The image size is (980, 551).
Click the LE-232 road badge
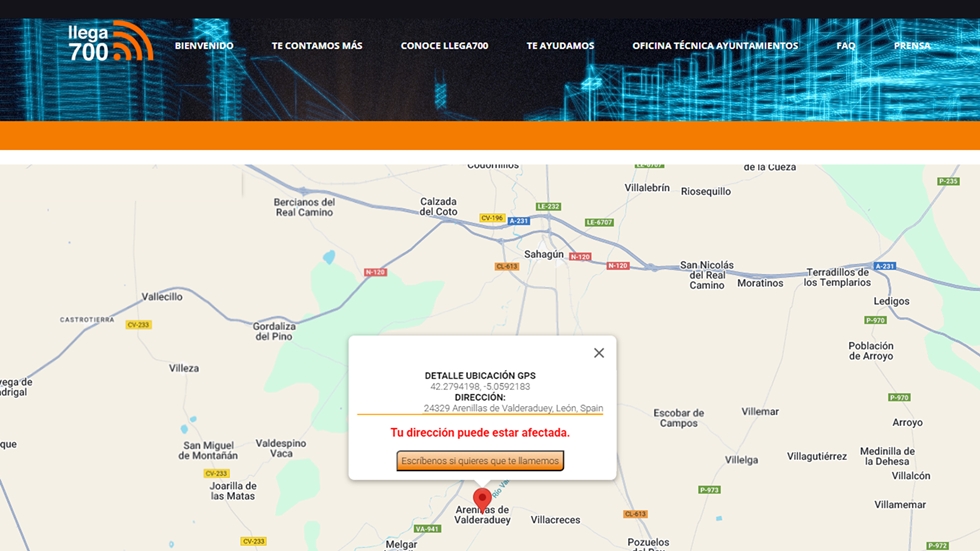pyautogui.click(x=548, y=206)
